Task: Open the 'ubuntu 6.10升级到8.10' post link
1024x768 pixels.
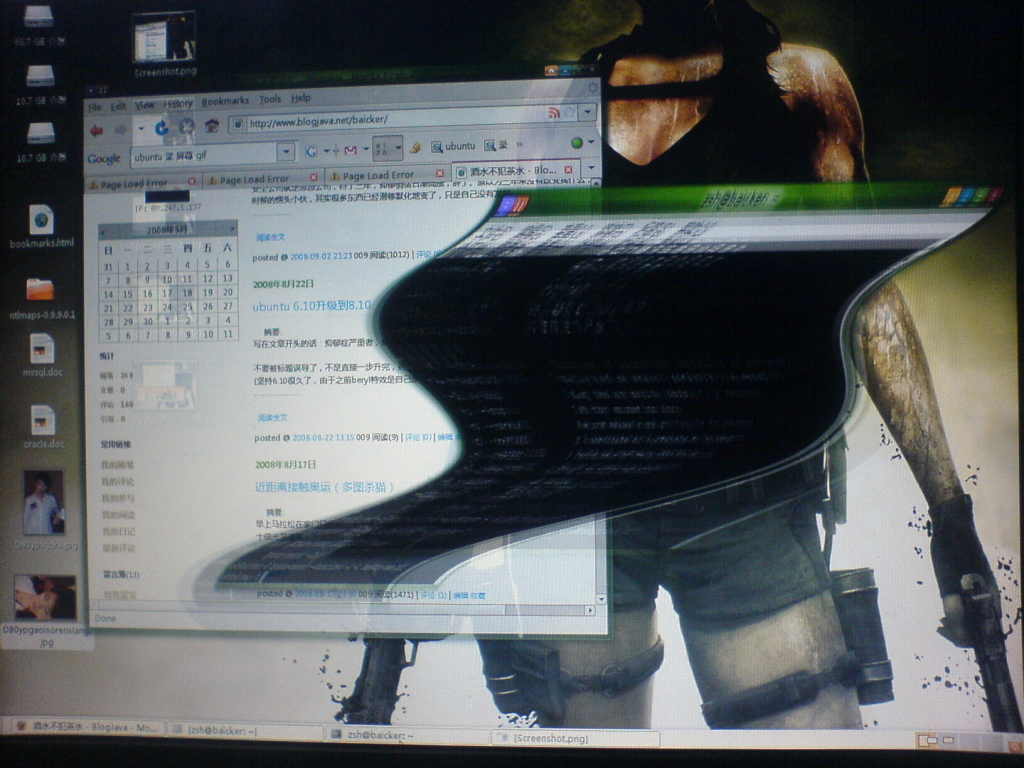Action: coord(312,306)
